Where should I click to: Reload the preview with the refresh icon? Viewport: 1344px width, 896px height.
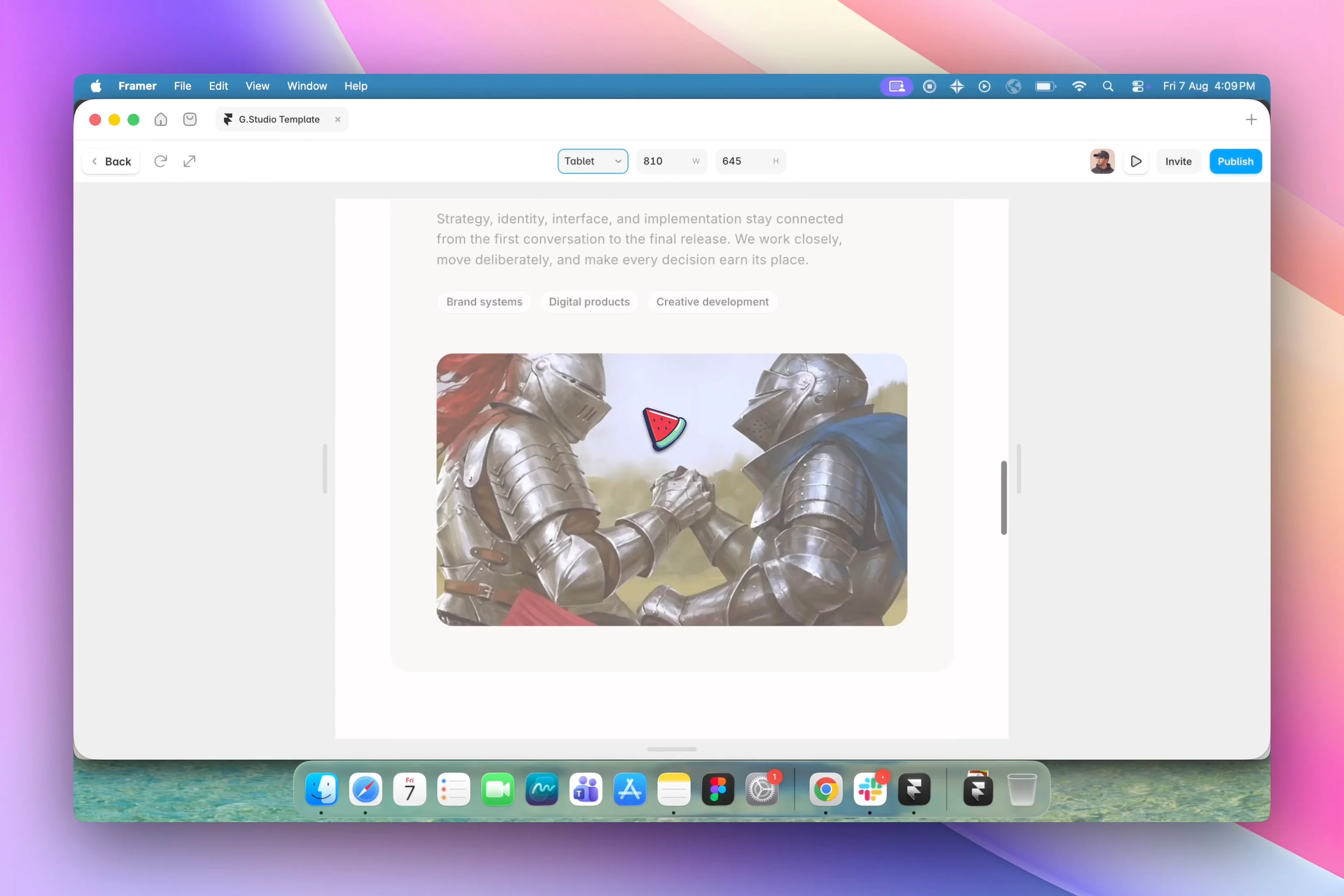[x=161, y=161]
